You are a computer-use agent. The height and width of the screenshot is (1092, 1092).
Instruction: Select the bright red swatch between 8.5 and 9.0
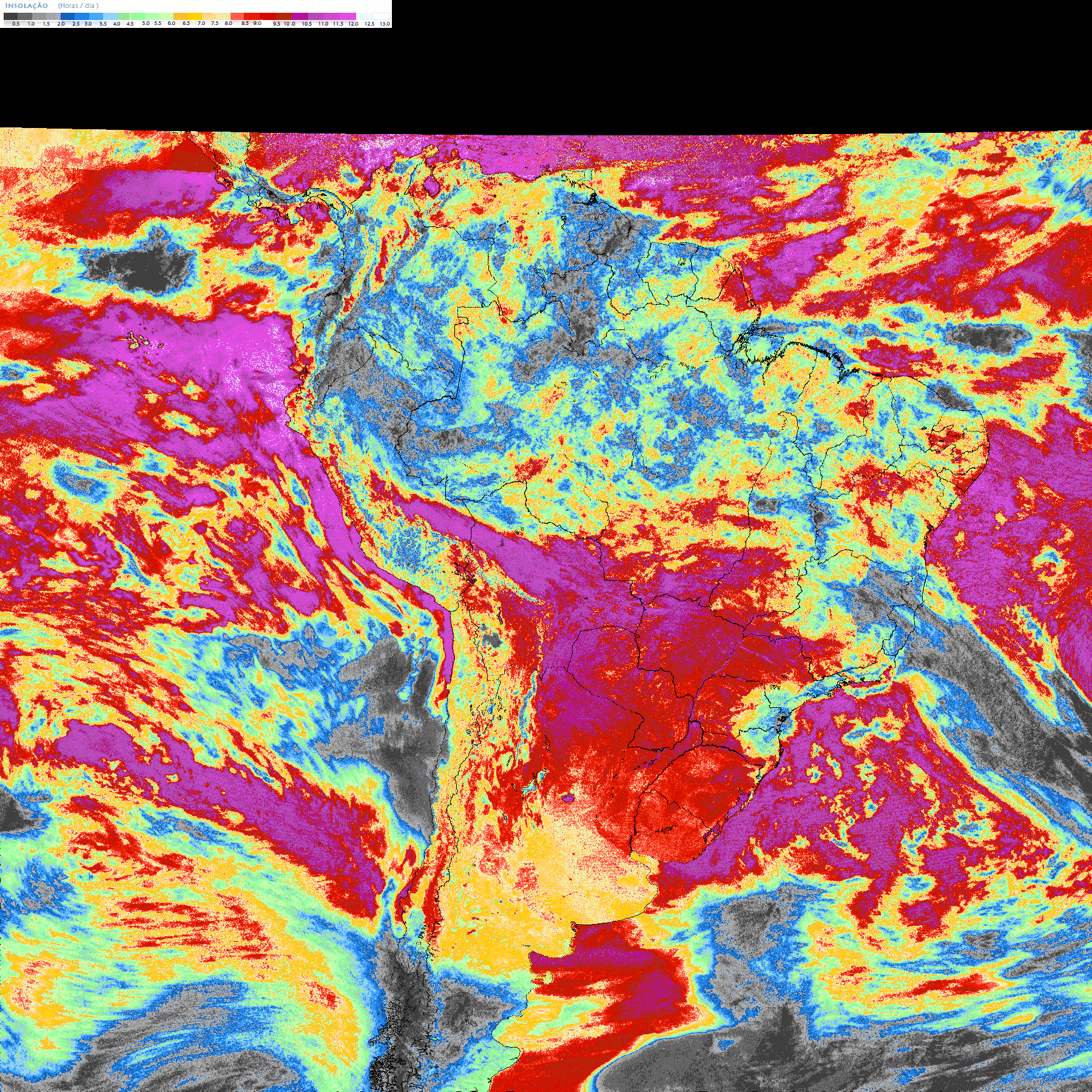tap(252, 16)
